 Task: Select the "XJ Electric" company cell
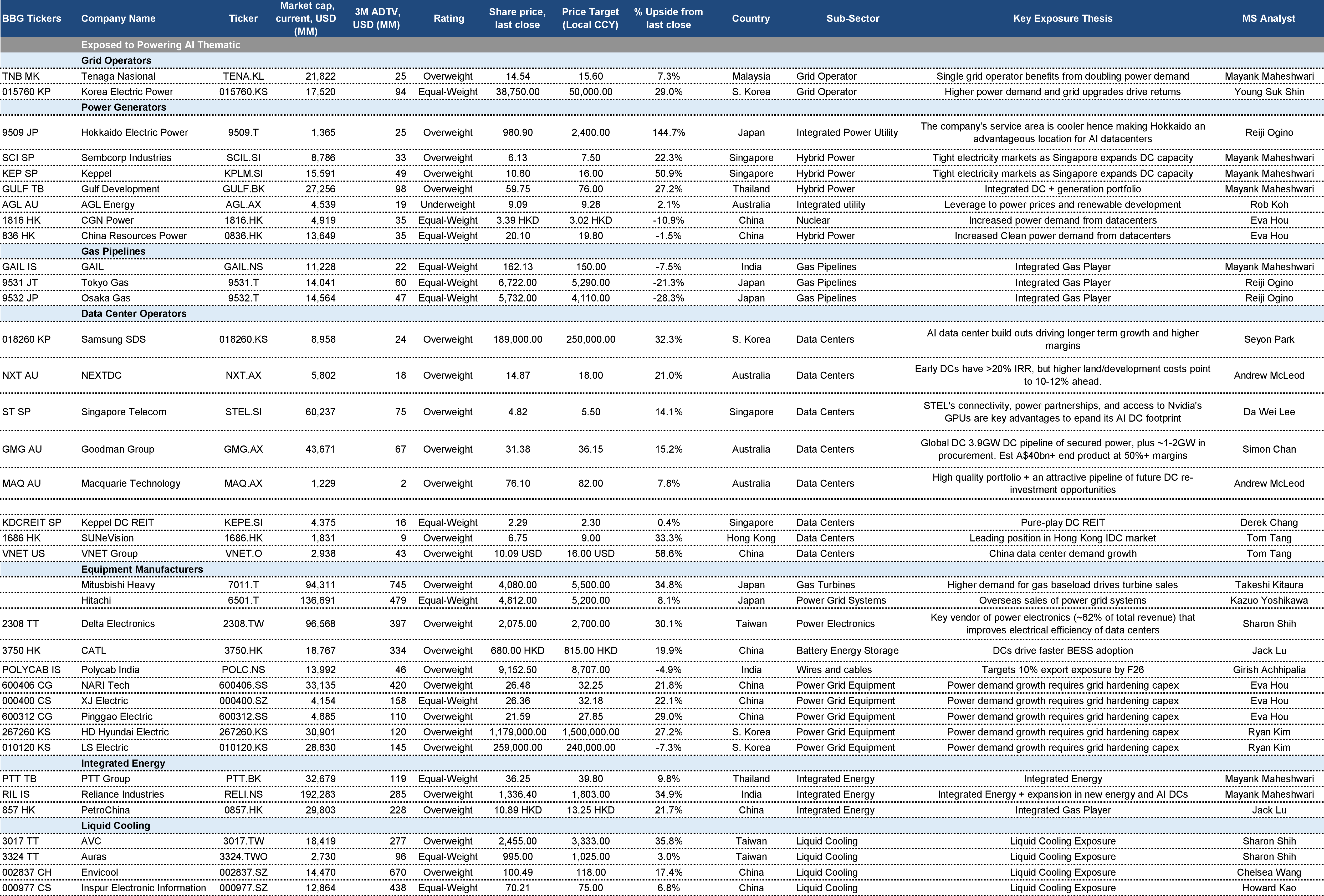click(x=104, y=701)
